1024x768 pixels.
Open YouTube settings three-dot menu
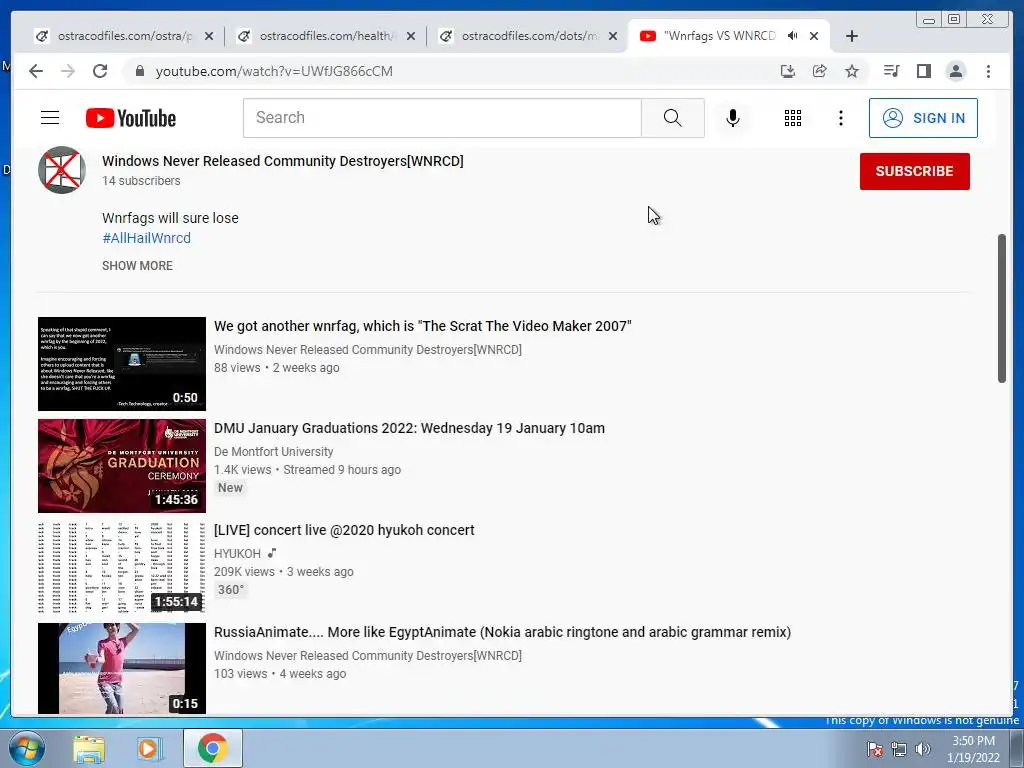(x=840, y=118)
